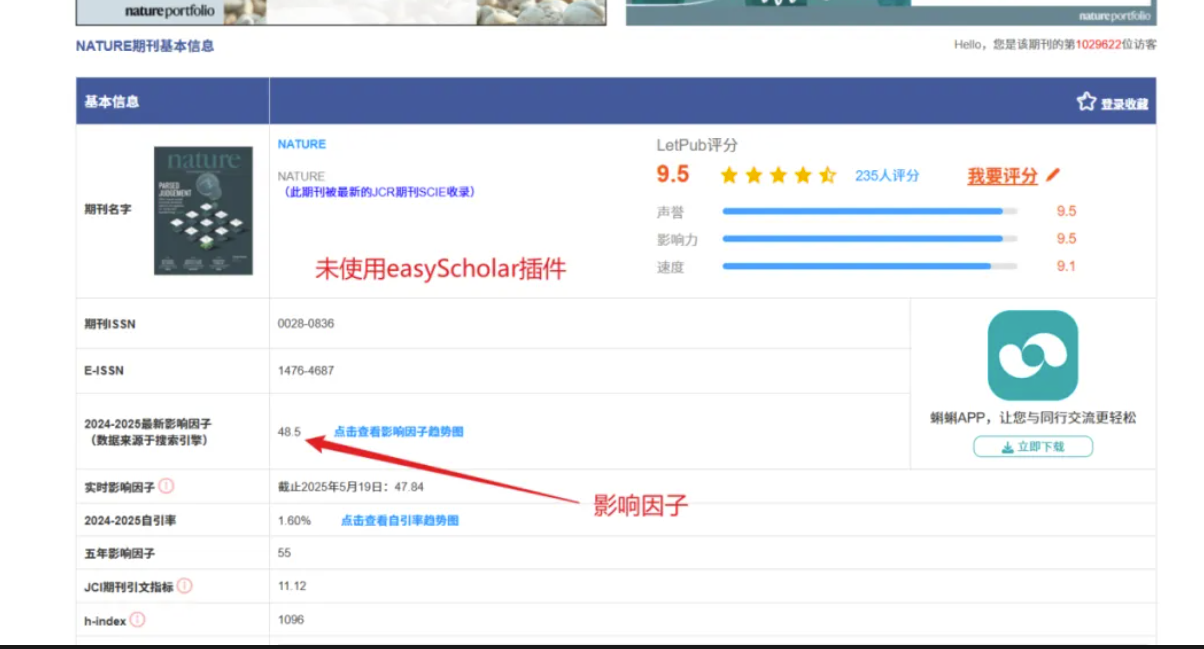Image resolution: width=1204 pixels, height=649 pixels.
Task: Click the 速度 rating progress bar
Action: (x=870, y=266)
